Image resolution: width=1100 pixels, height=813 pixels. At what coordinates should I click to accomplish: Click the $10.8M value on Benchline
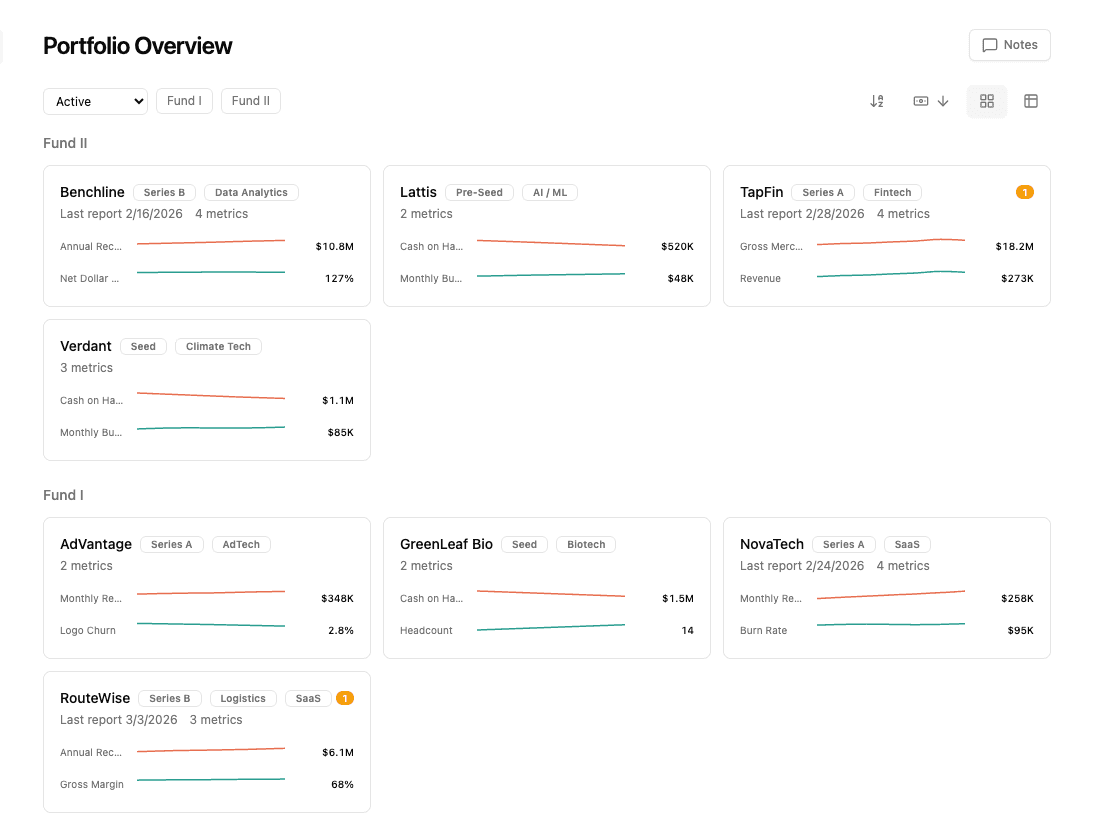(x=335, y=246)
